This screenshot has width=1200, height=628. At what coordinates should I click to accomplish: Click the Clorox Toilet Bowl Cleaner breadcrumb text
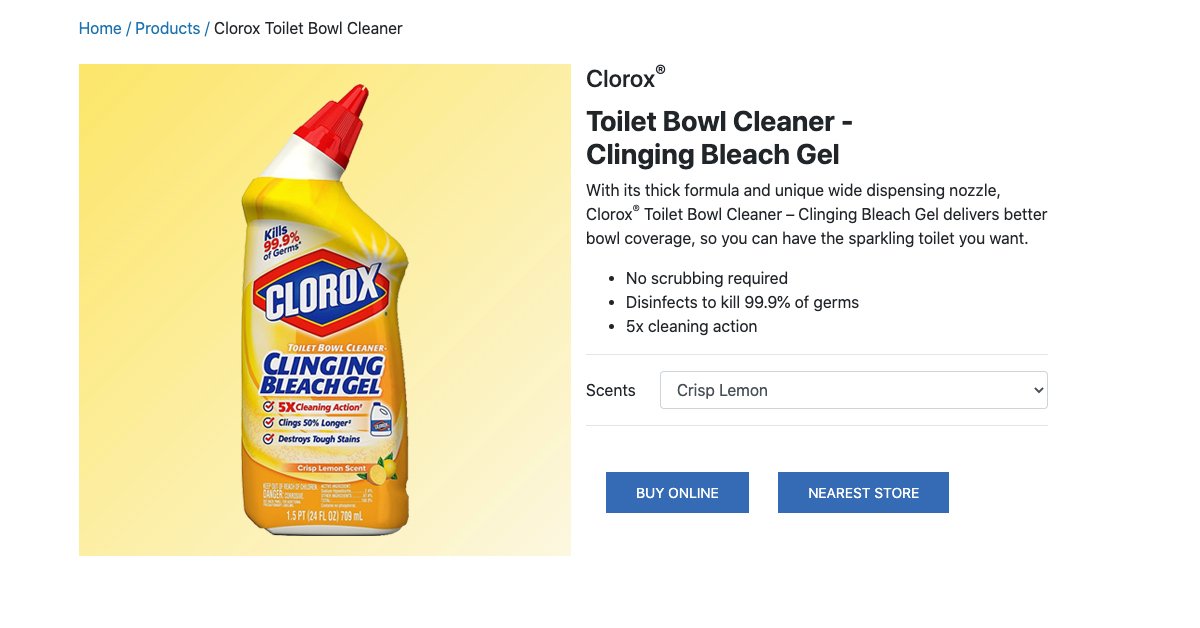(308, 28)
